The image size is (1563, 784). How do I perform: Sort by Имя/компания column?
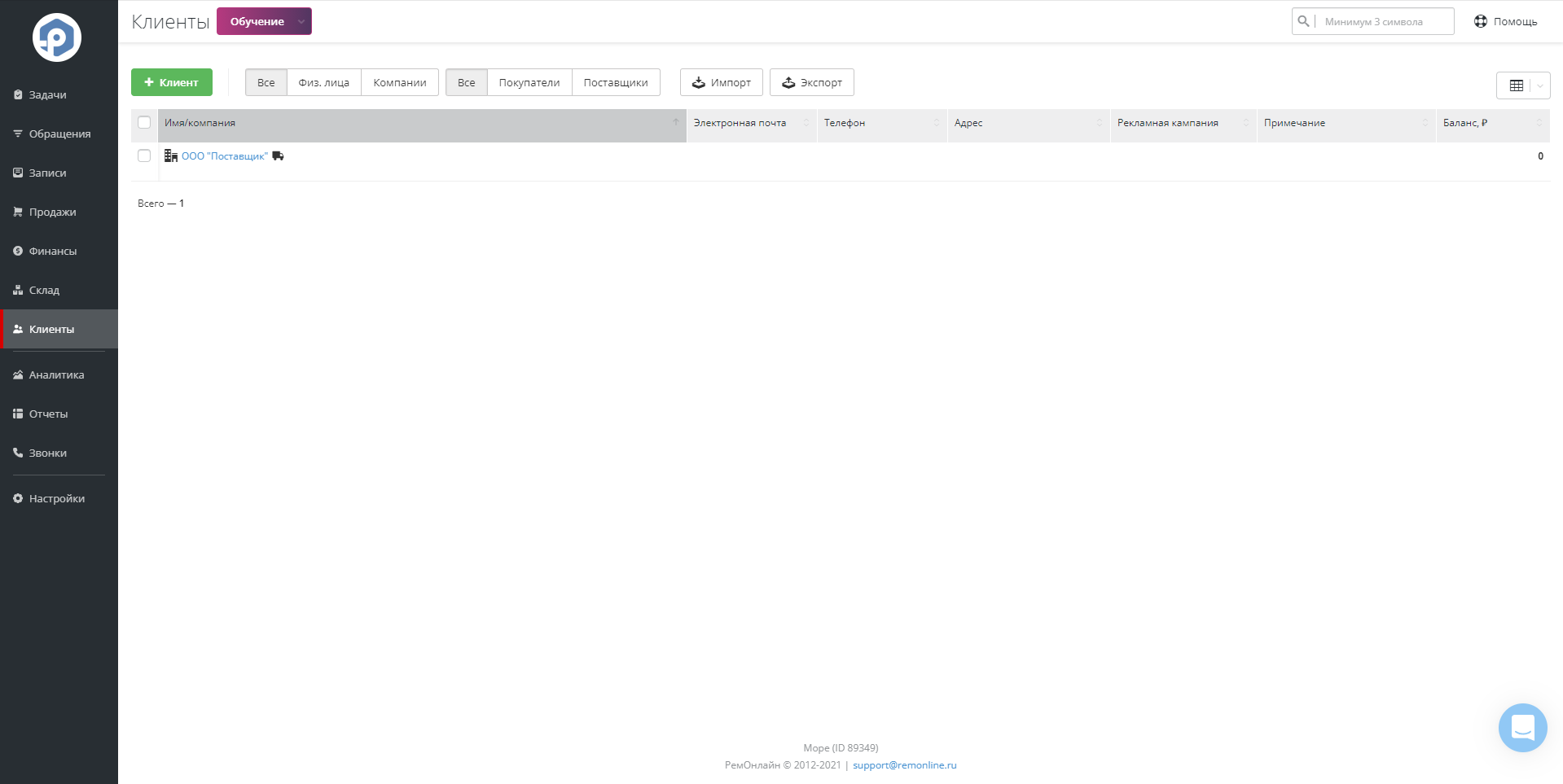422,125
